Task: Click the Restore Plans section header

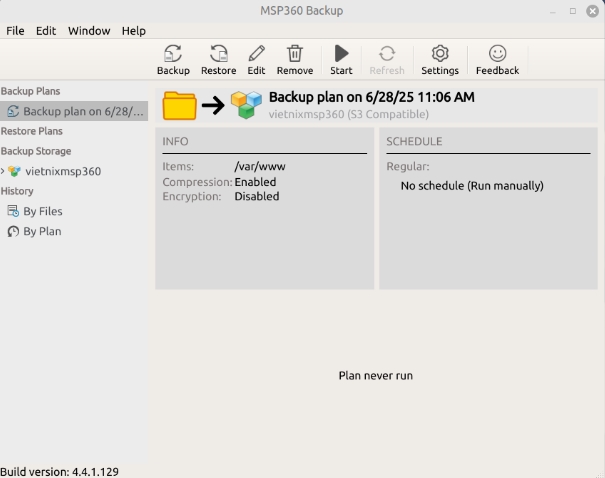Action: coord(32,131)
